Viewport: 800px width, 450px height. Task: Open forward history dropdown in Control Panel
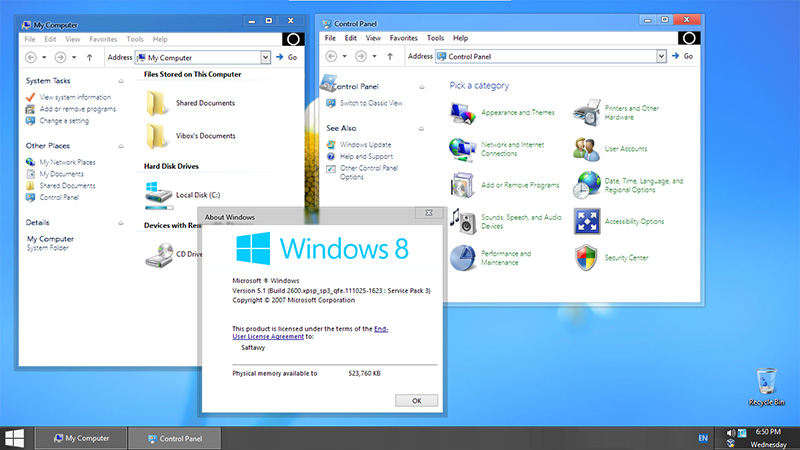(374, 56)
